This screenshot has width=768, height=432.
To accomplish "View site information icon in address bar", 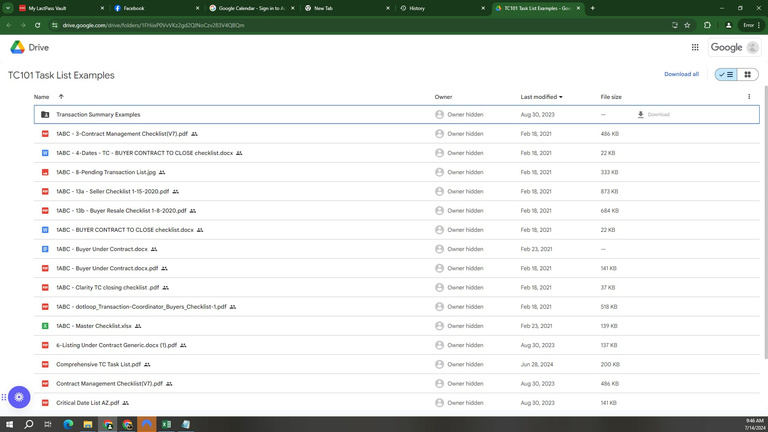I will point(54,25).
